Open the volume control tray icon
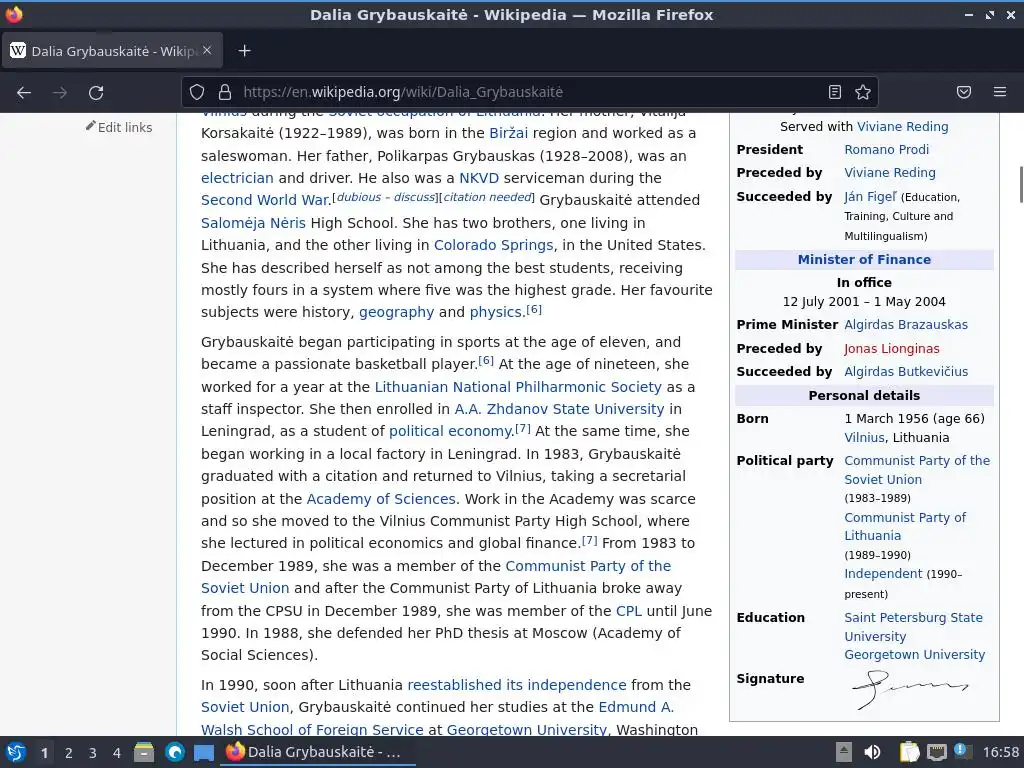The image size is (1024, 768). click(872, 752)
